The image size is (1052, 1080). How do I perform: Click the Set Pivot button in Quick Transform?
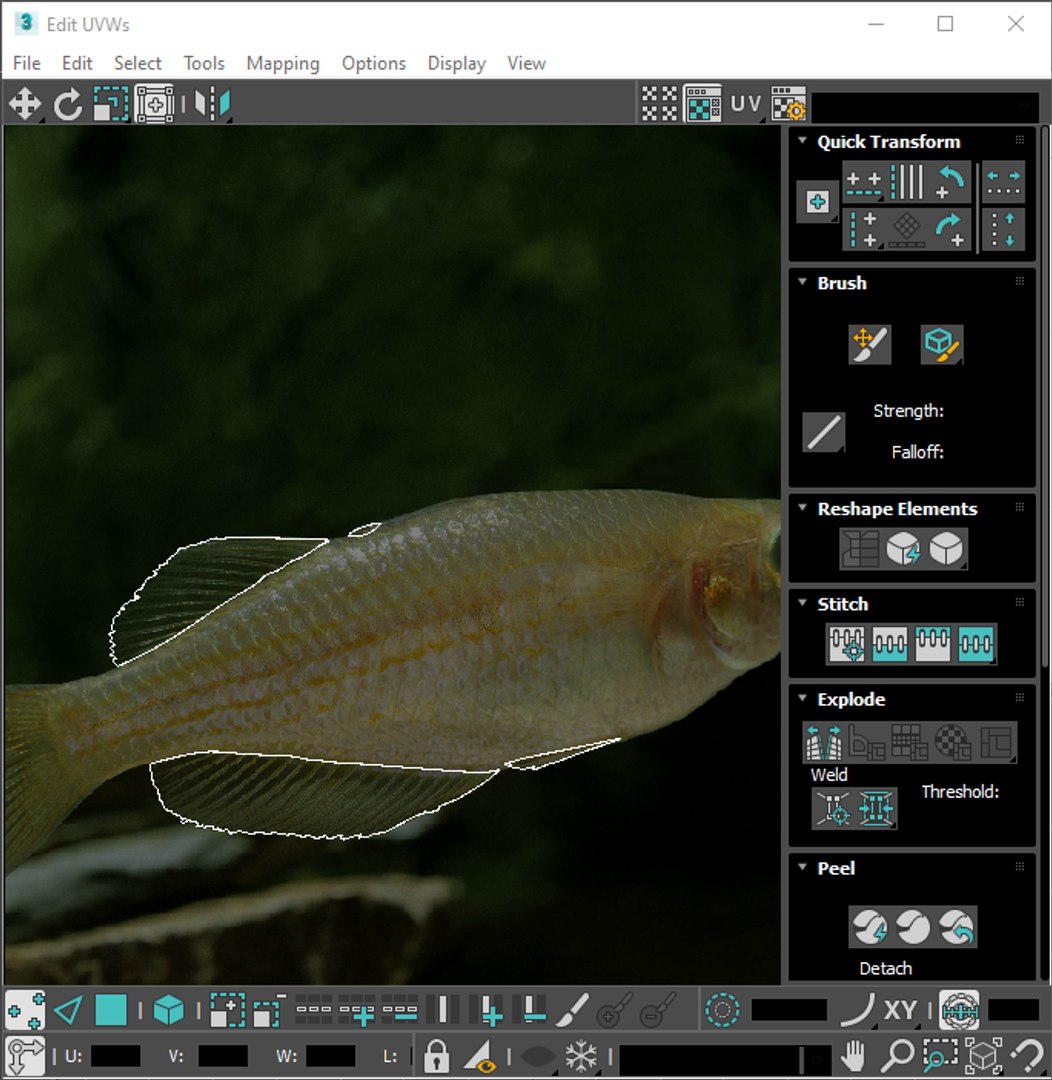pos(817,202)
